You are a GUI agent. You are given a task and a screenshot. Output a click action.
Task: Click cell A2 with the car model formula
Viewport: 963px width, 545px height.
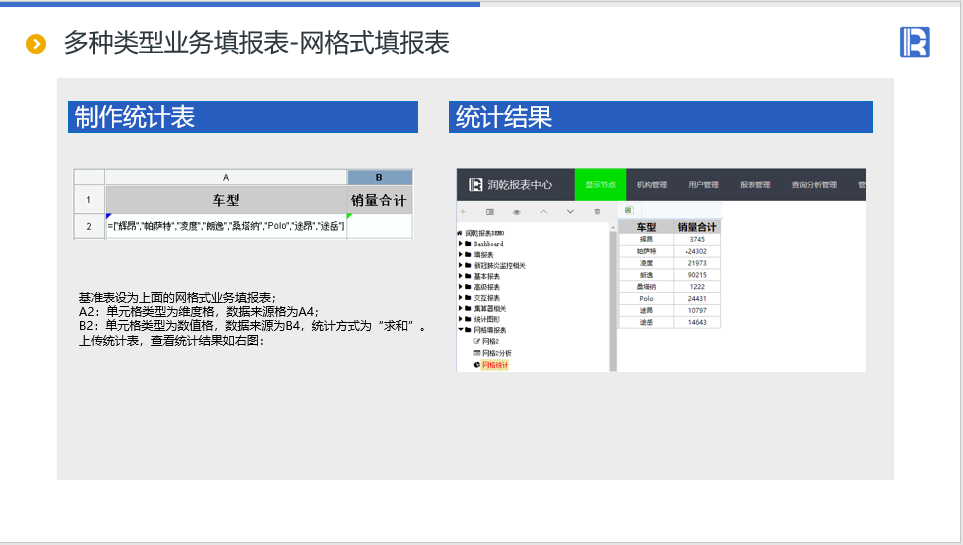226,226
